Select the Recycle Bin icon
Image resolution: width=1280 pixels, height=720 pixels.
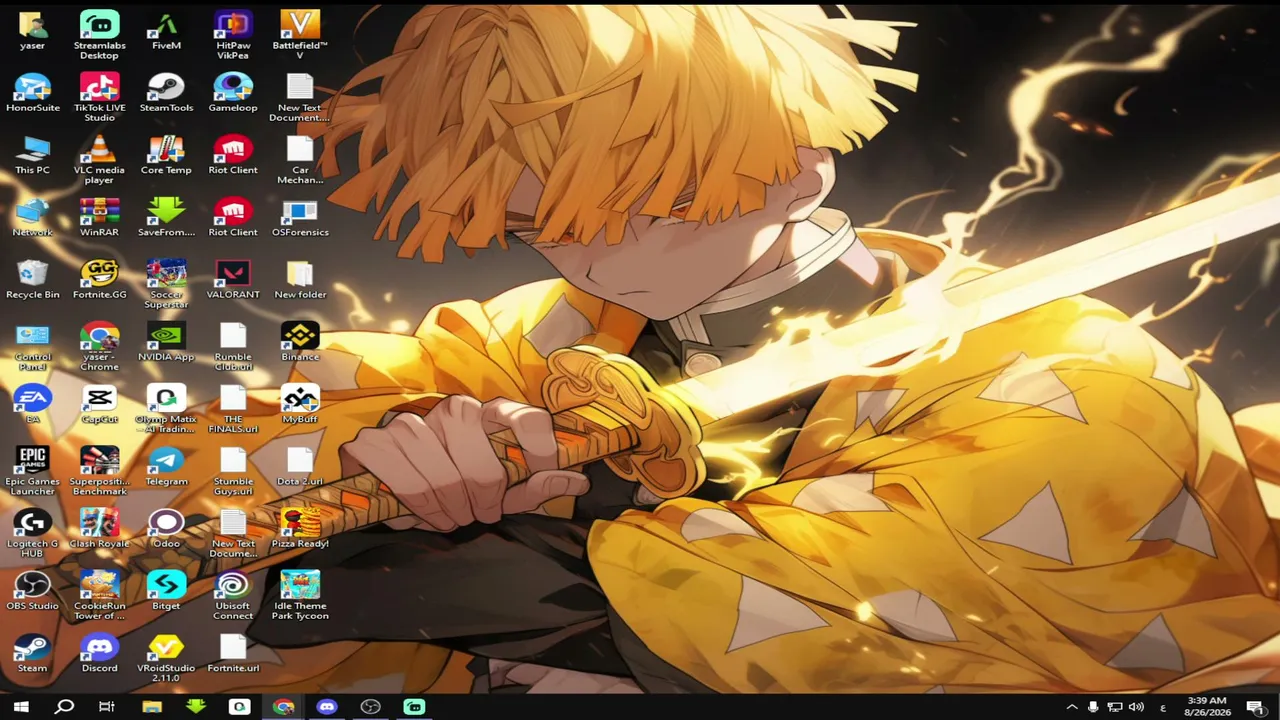tap(32, 279)
